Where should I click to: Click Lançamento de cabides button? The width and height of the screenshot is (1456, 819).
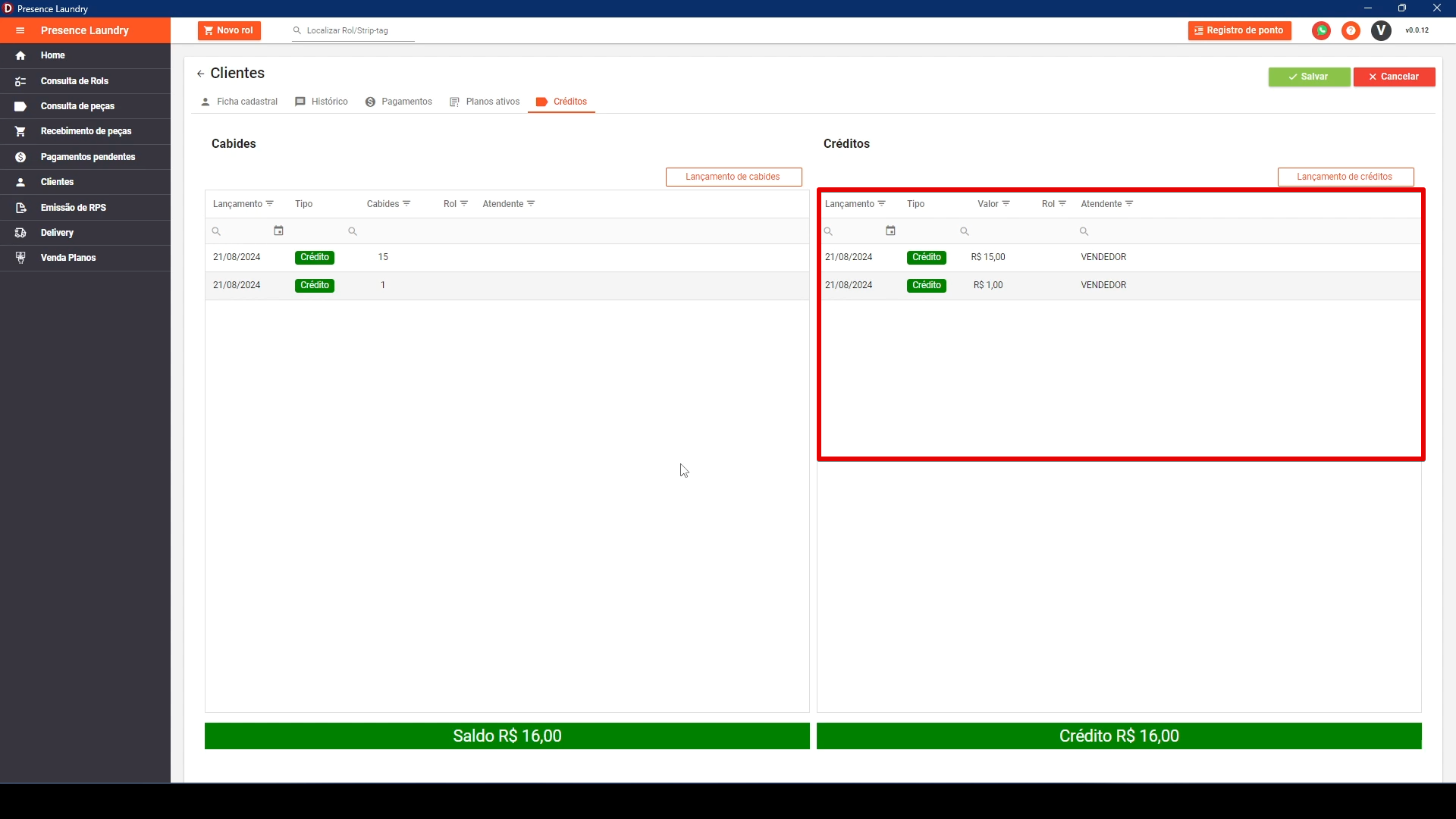click(x=733, y=177)
